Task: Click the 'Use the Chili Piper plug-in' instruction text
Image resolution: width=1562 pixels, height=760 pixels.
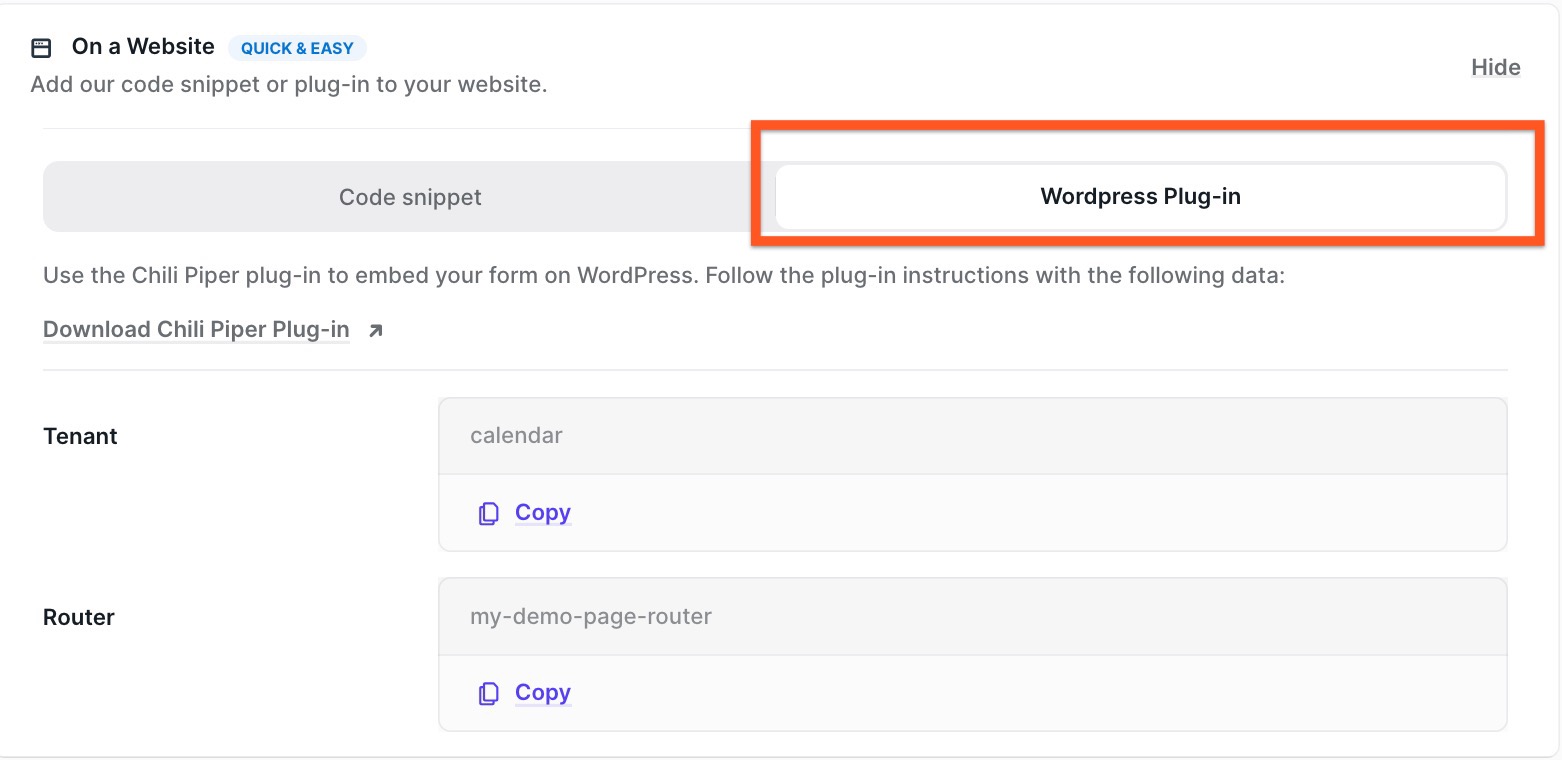Action: (x=663, y=275)
